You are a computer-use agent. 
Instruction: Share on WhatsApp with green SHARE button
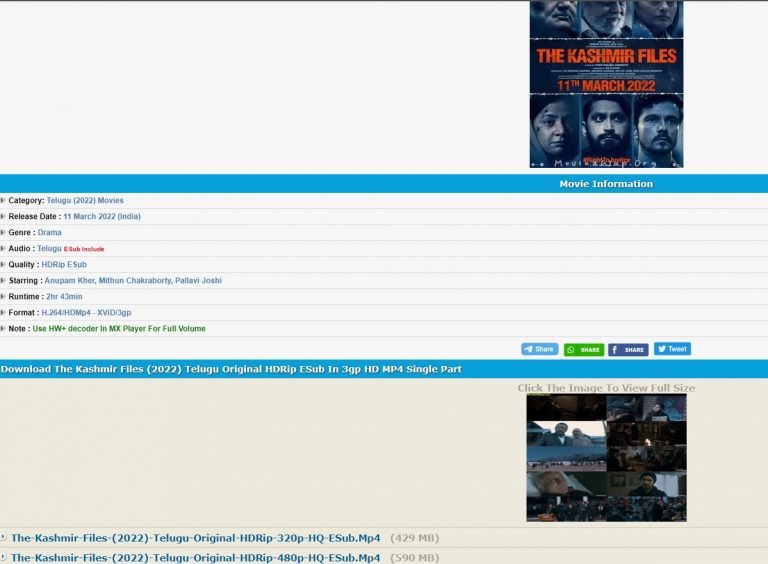click(584, 350)
